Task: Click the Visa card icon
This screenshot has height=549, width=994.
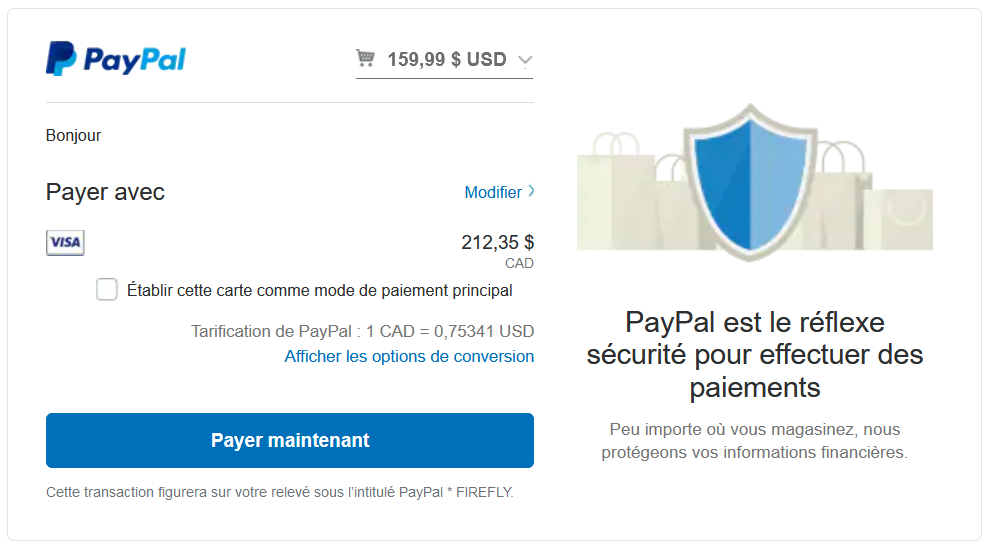Action: click(65, 243)
